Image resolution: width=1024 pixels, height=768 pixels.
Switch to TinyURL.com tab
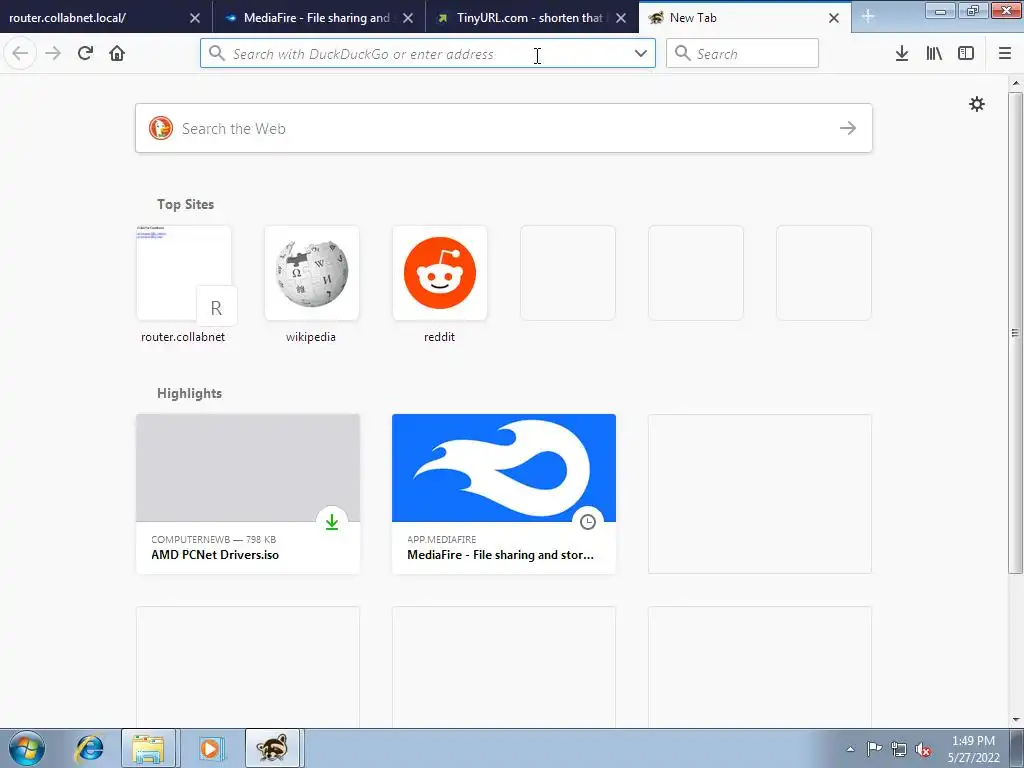[532, 18]
